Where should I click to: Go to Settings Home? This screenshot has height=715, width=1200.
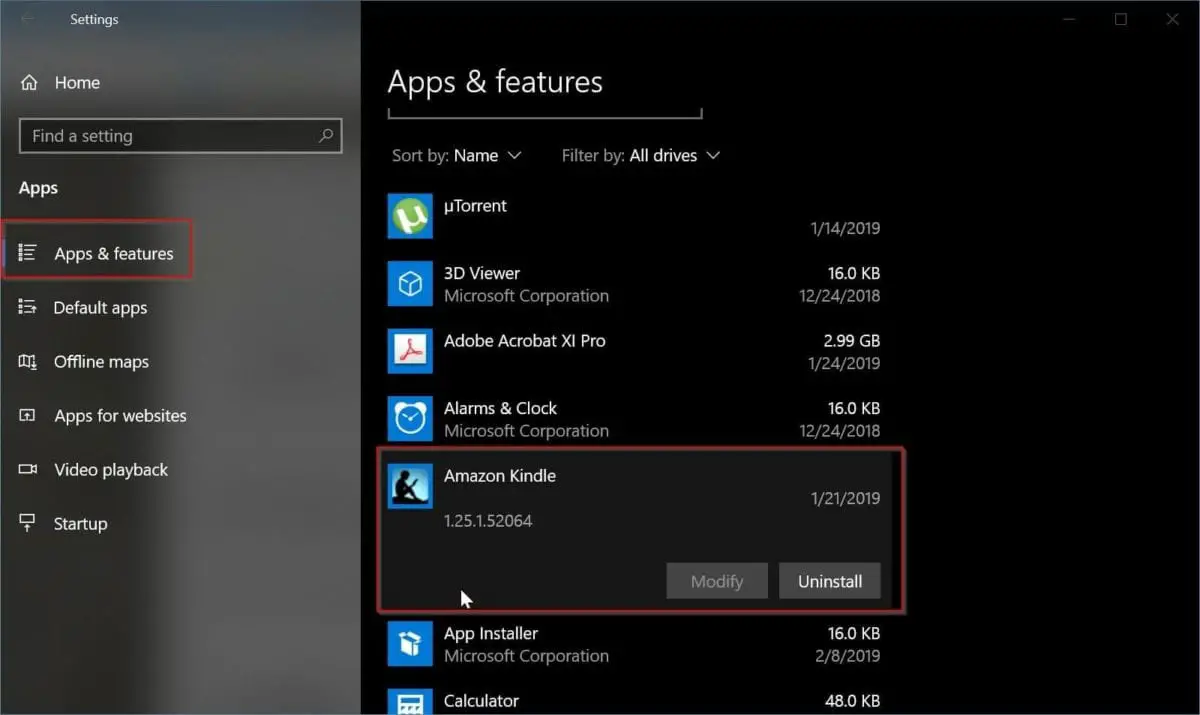click(x=77, y=83)
